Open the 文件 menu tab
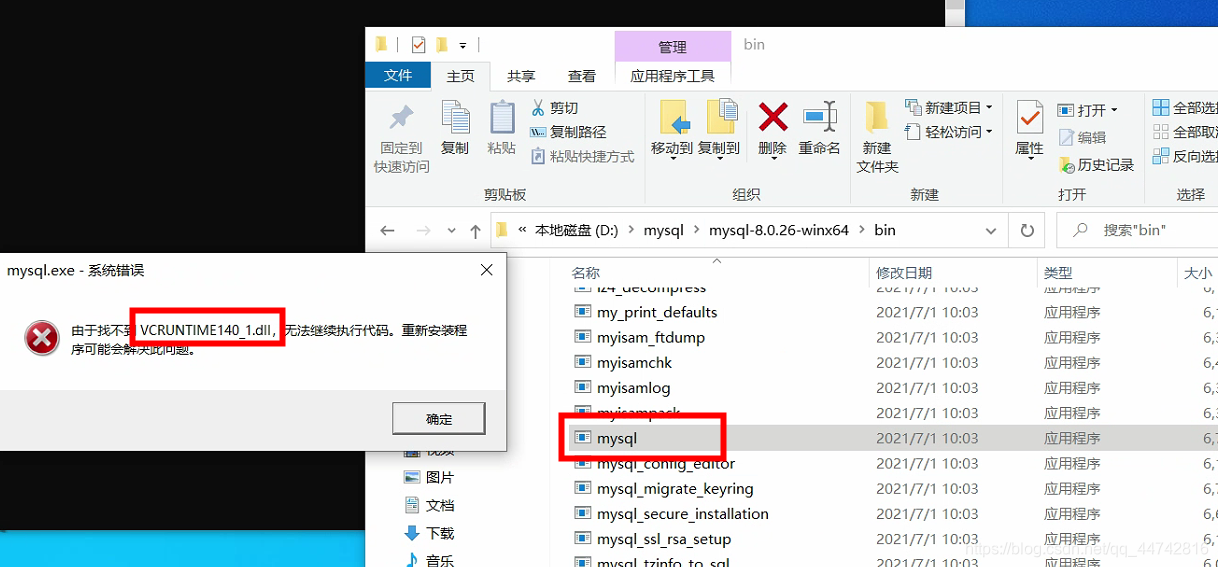1218x567 pixels. coord(398,75)
